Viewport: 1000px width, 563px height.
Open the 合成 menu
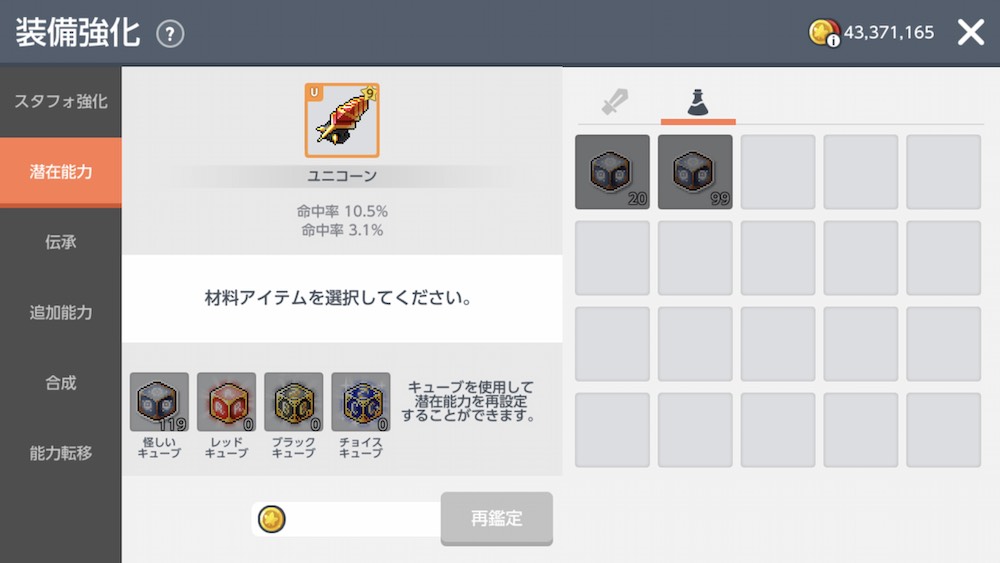point(61,383)
